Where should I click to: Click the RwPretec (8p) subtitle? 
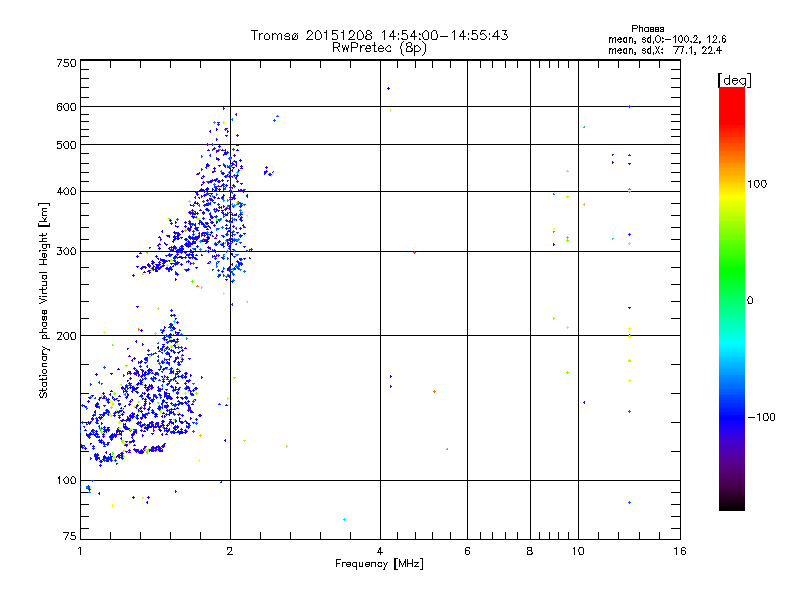click(379, 48)
